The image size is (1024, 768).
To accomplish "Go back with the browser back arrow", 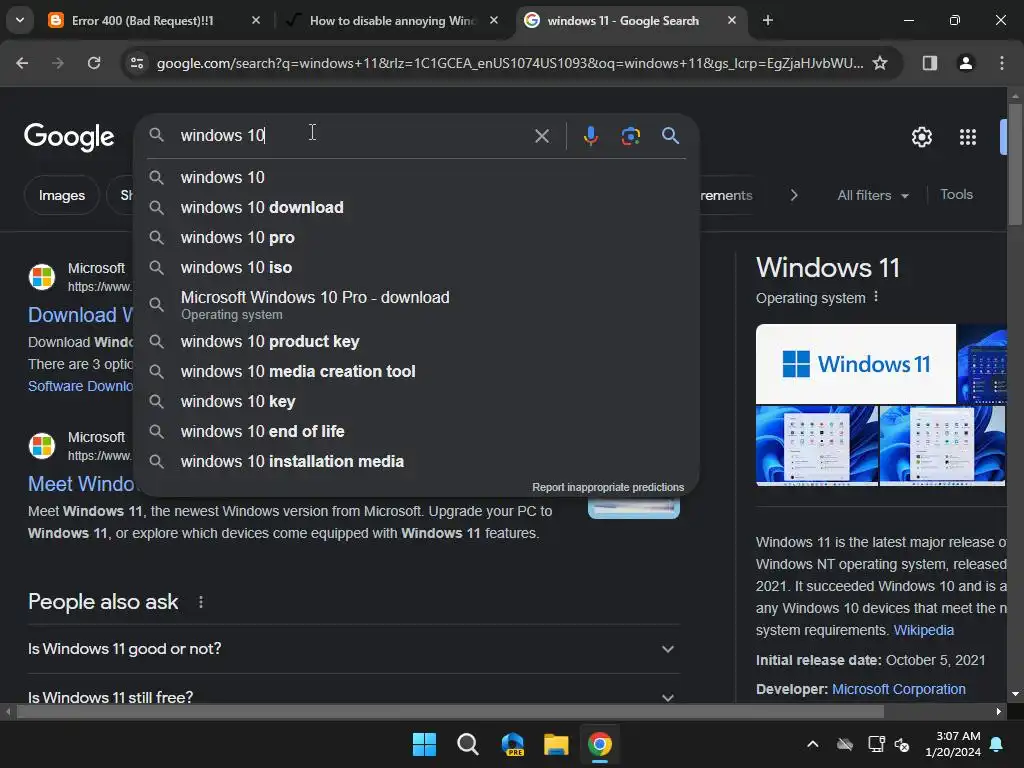I will pyautogui.click(x=22, y=63).
